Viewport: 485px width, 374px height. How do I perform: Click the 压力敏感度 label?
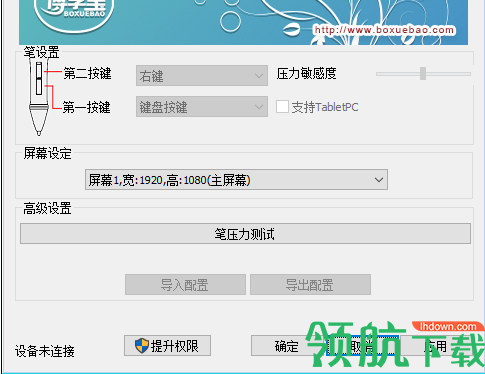coord(307,73)
